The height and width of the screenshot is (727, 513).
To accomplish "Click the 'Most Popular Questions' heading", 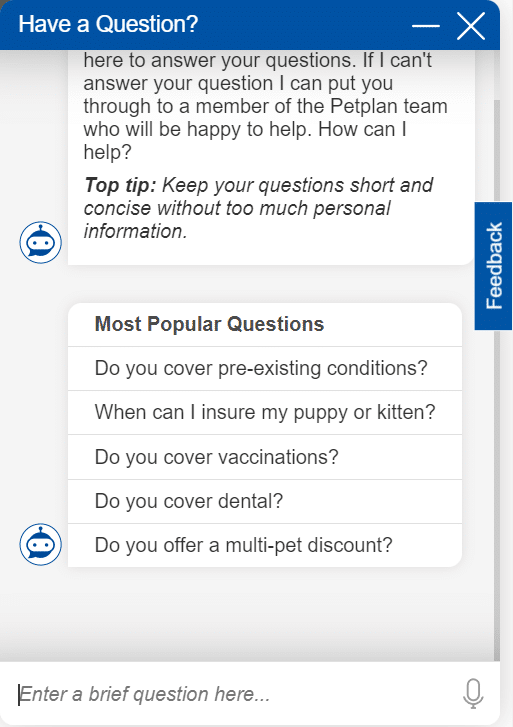I will click(209, 324).
